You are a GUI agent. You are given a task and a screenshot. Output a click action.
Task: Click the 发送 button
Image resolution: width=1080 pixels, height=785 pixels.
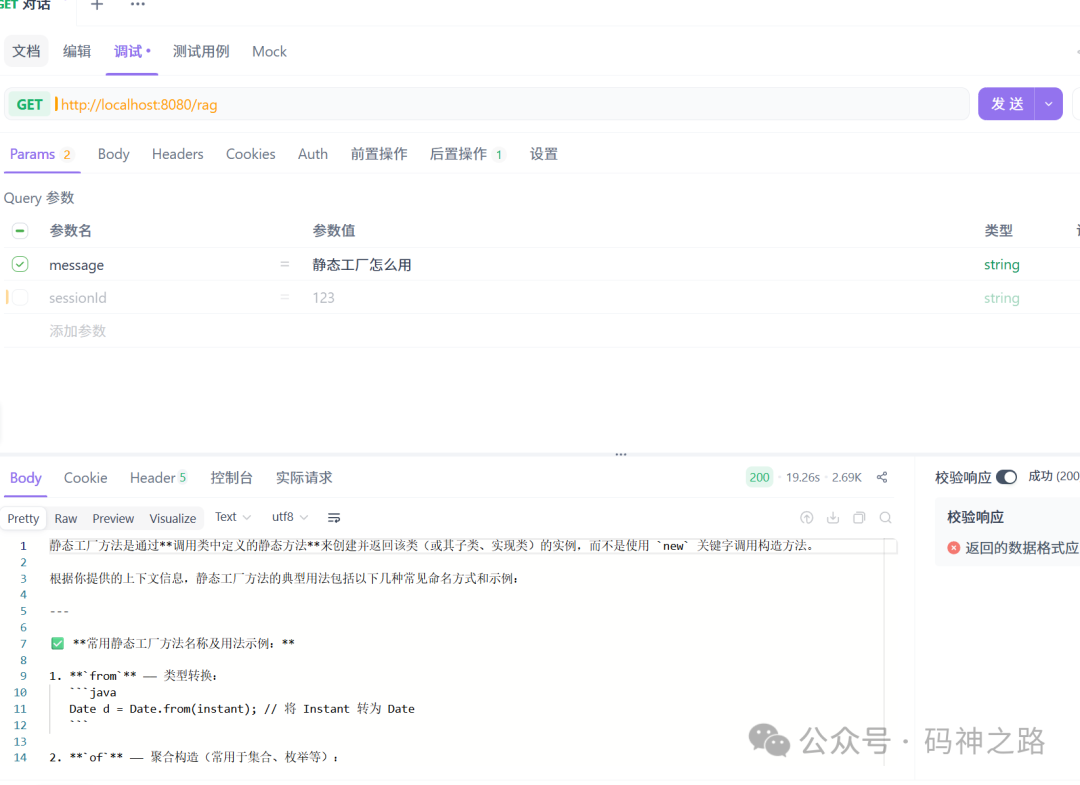[x=1005, y=104]
